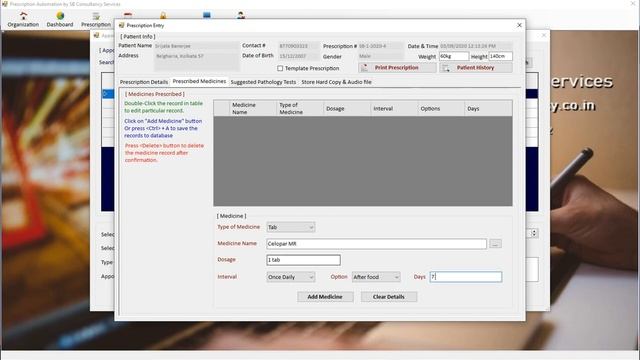Click the Height field showing 140cm
This screenshot has width=640, height=360.
pos(500,56)
